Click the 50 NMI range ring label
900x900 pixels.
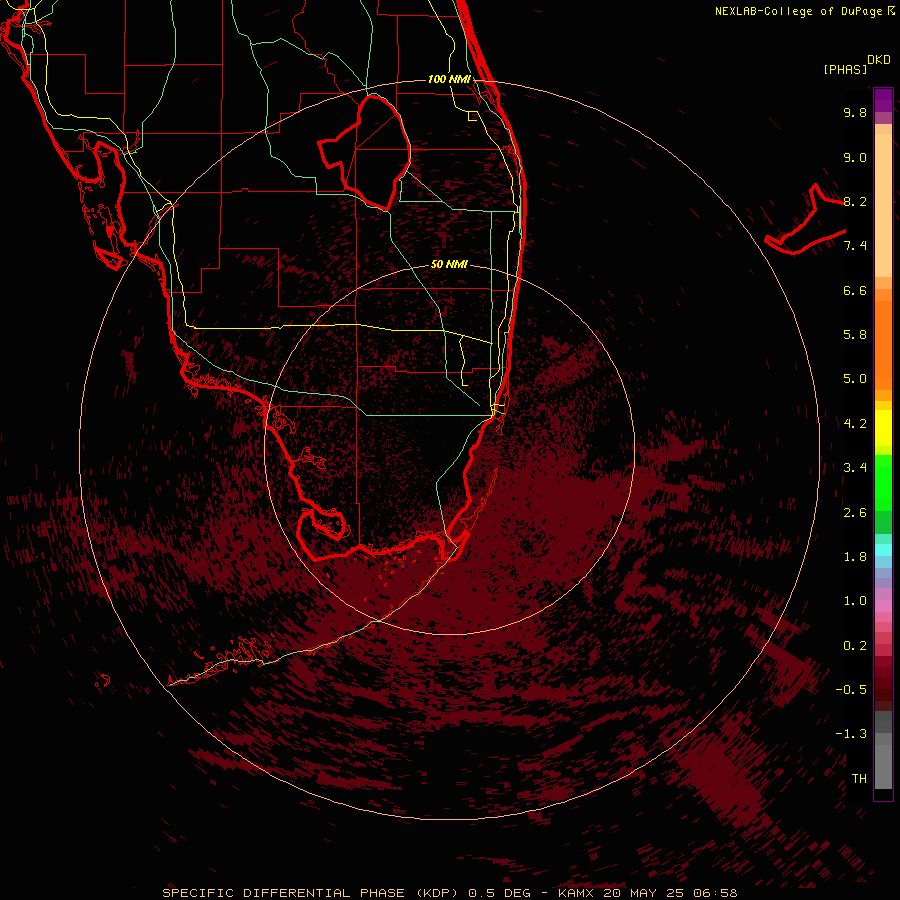pos(449,265)
